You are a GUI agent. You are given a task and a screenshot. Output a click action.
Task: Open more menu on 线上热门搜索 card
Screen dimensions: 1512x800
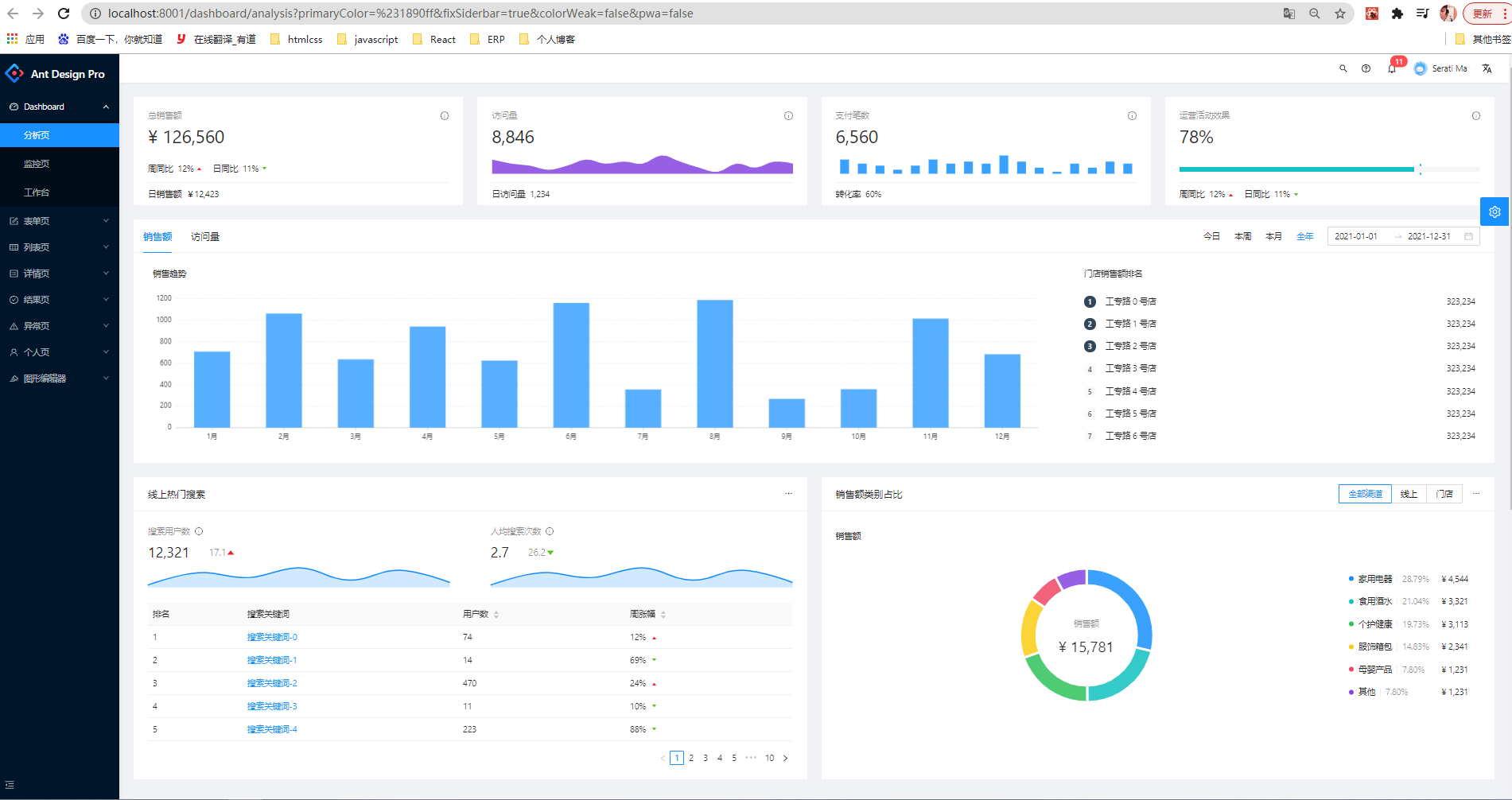[x=788, y=494]
